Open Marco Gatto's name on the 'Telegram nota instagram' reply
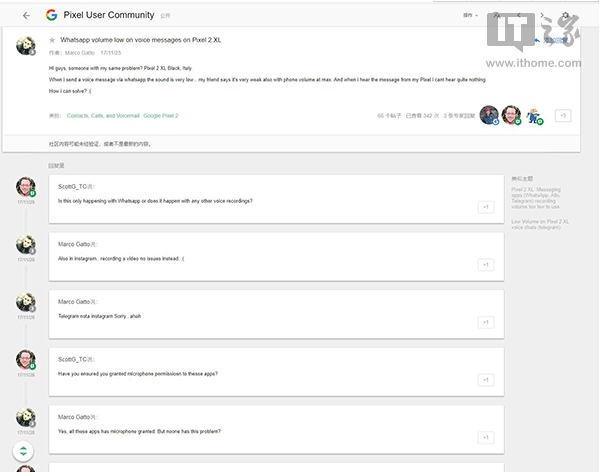600x476 pixels. [74, 302]
